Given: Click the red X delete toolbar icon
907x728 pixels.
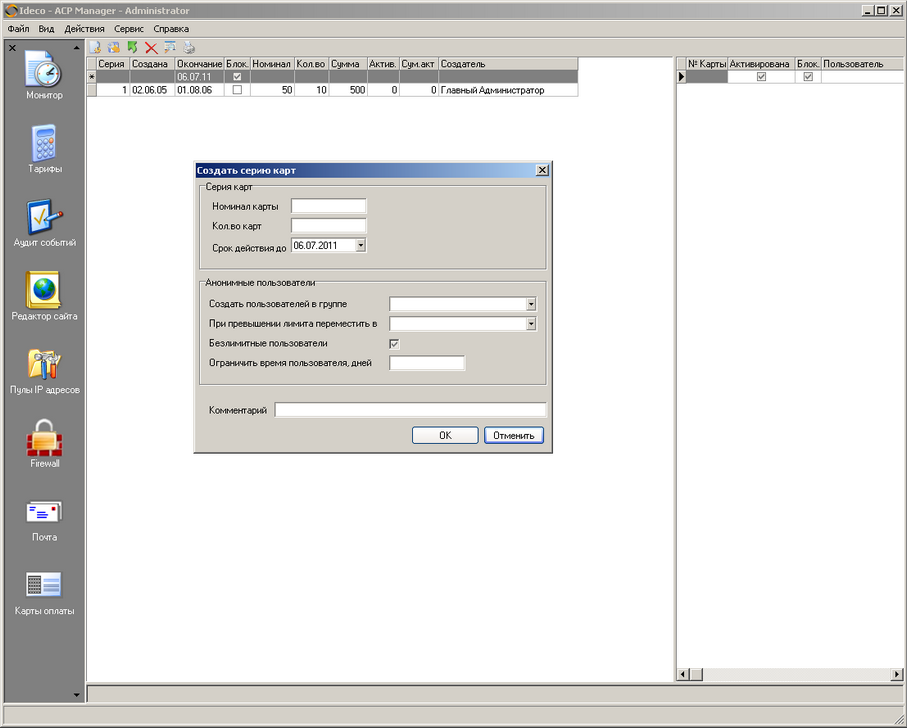Looking at the screenshot, I should point(151,47).
